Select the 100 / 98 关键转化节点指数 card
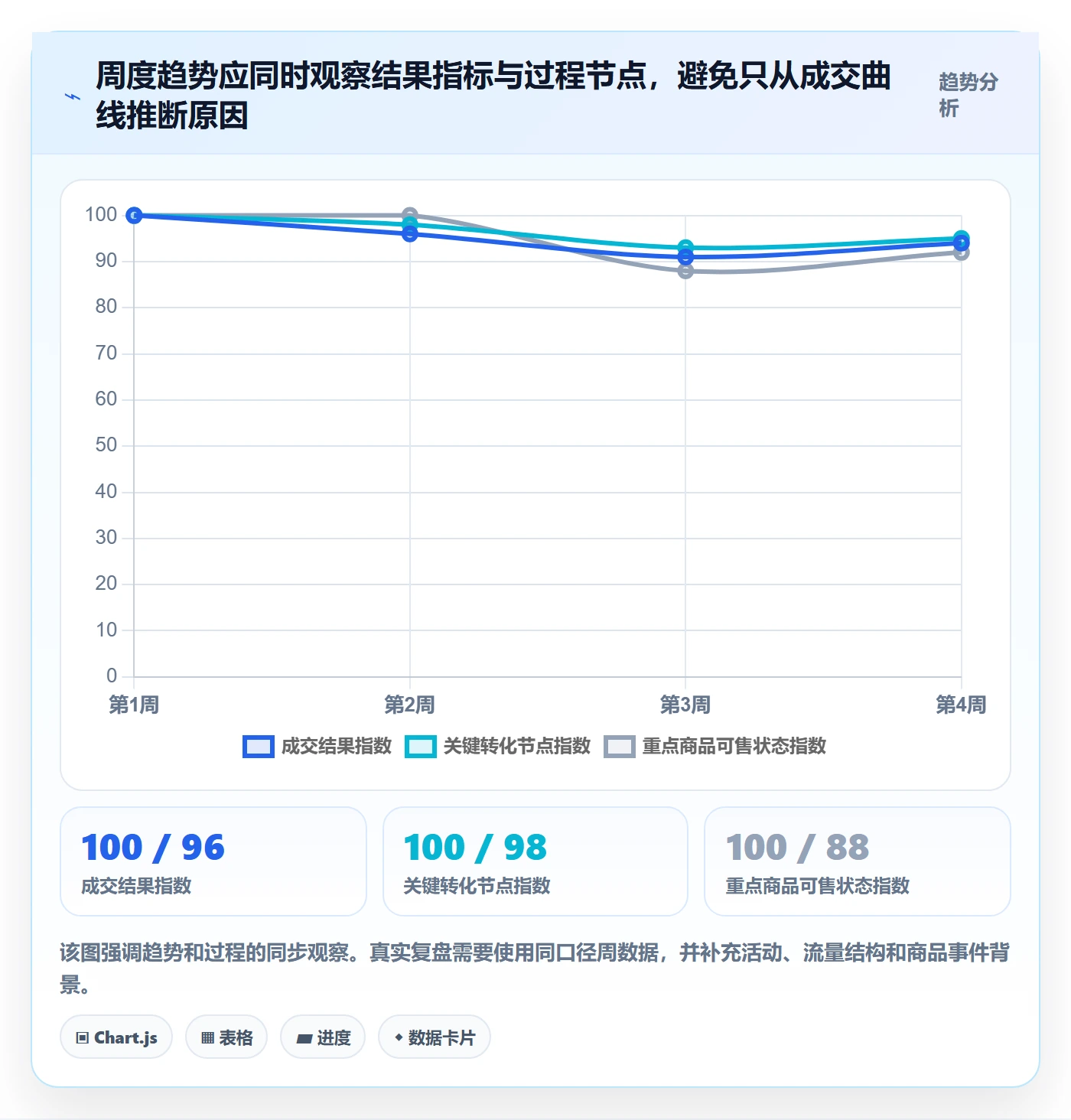1071x1120 pixels. (535, 861)
